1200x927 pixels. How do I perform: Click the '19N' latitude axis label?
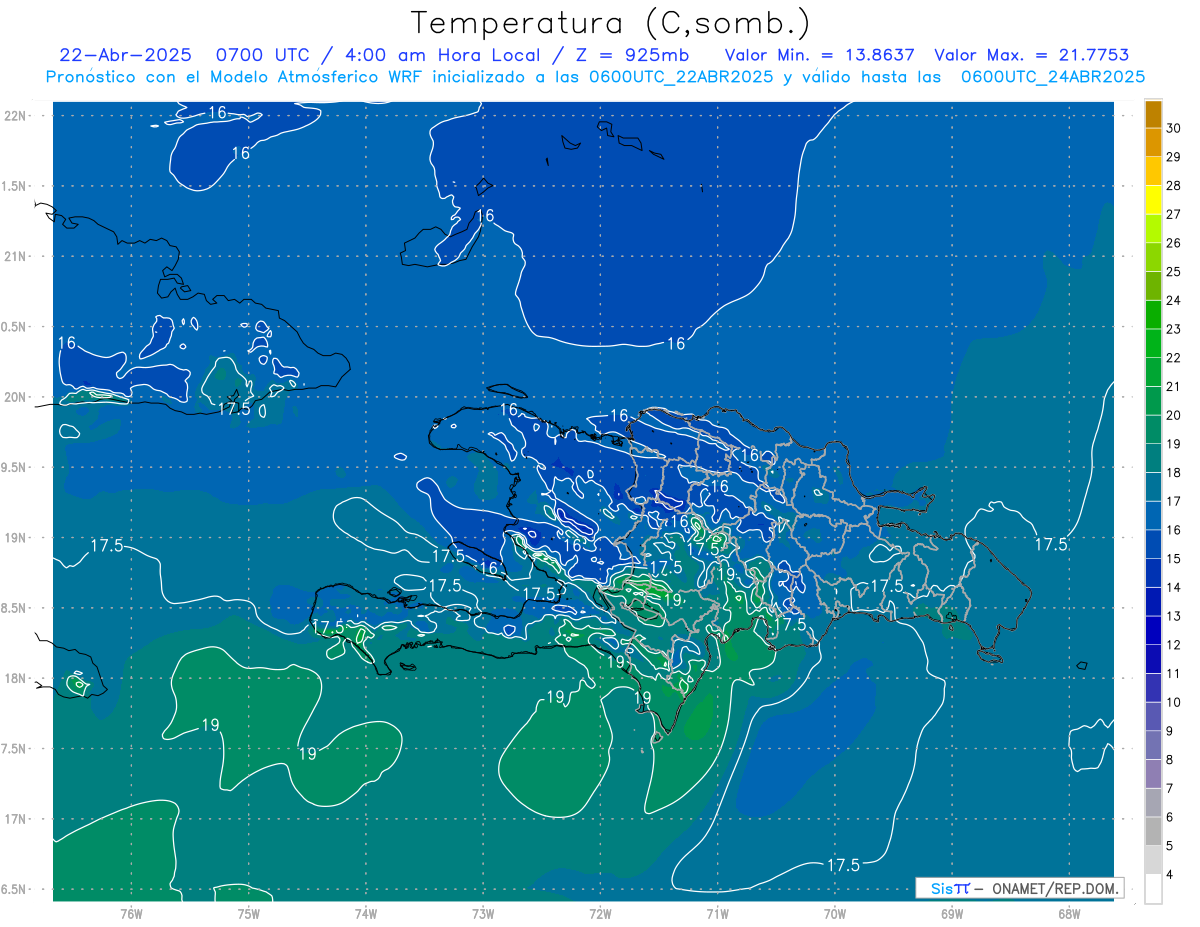[x=15, y=537]
